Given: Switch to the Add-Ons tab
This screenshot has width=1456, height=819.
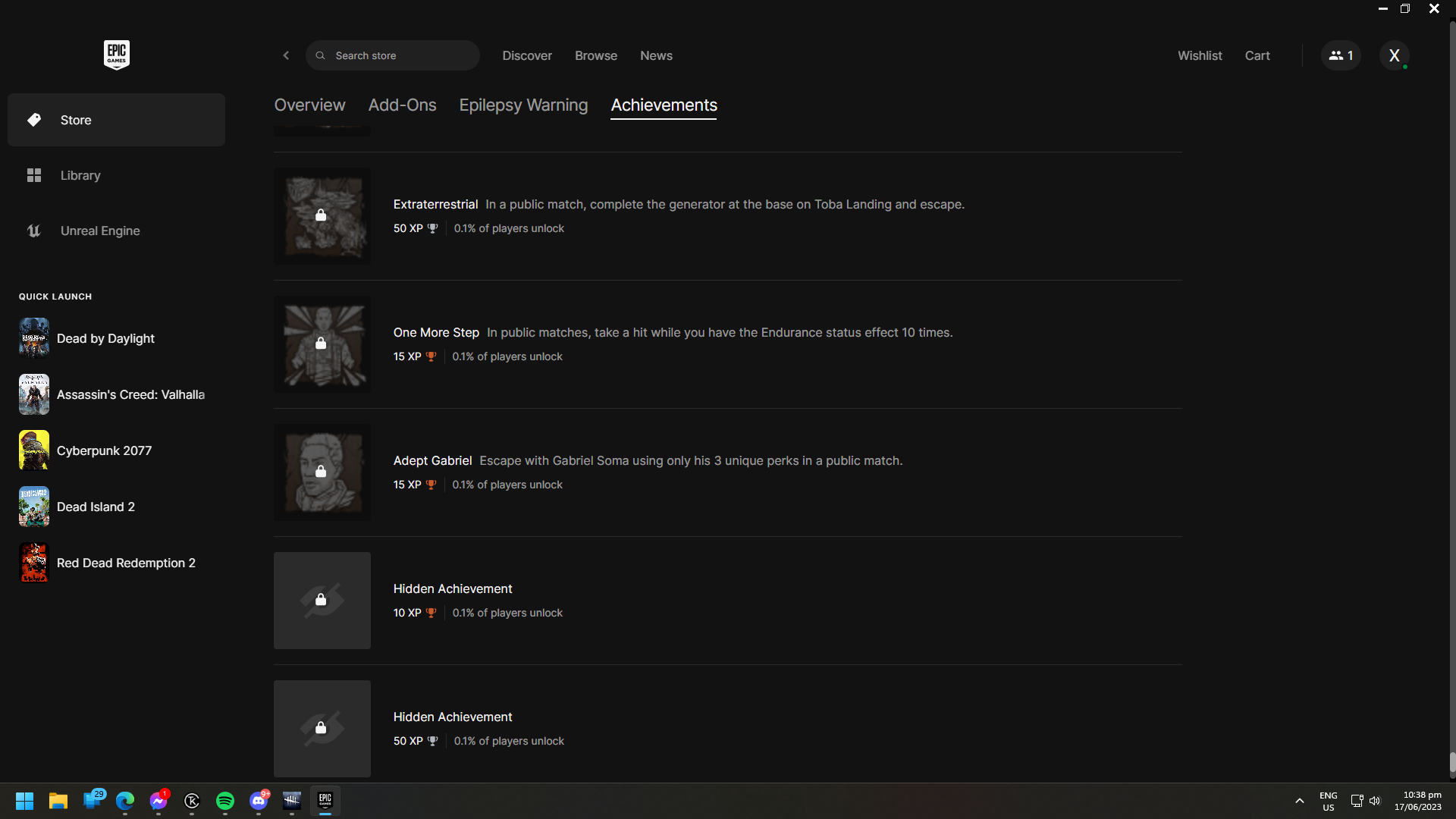Looking at the screenshot, I should 402,105.
